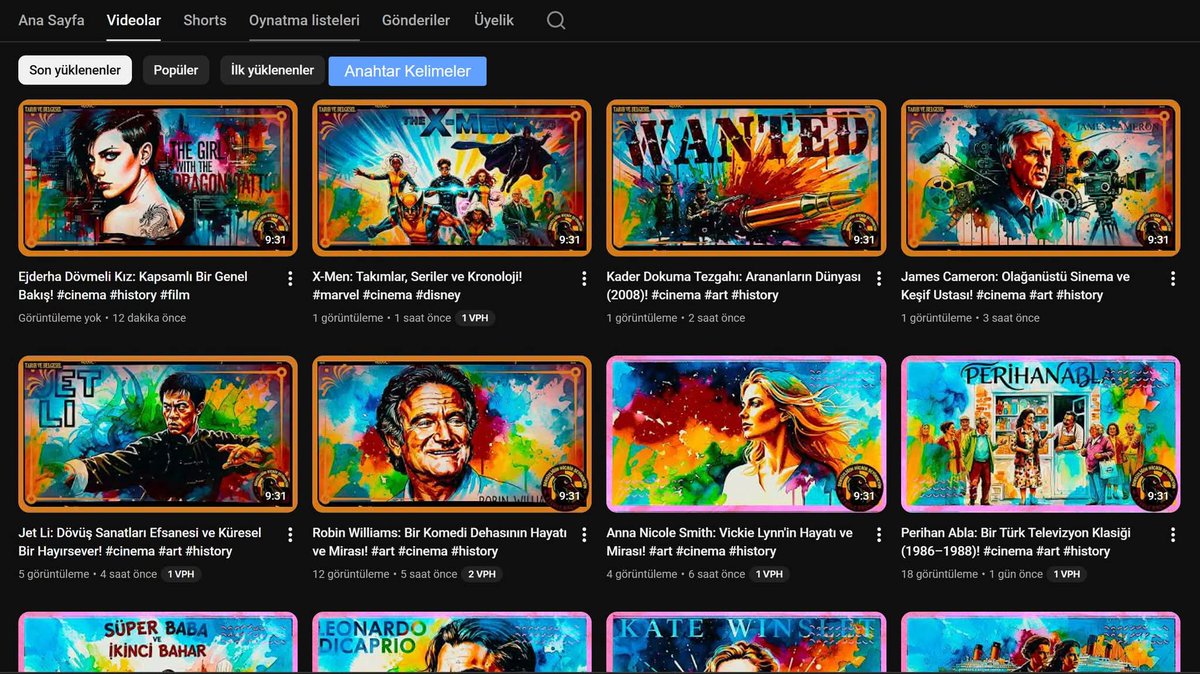1200x674 pixels.
Task: Go to Oynatma listeleri tab
Action: [x=304, y=20]
